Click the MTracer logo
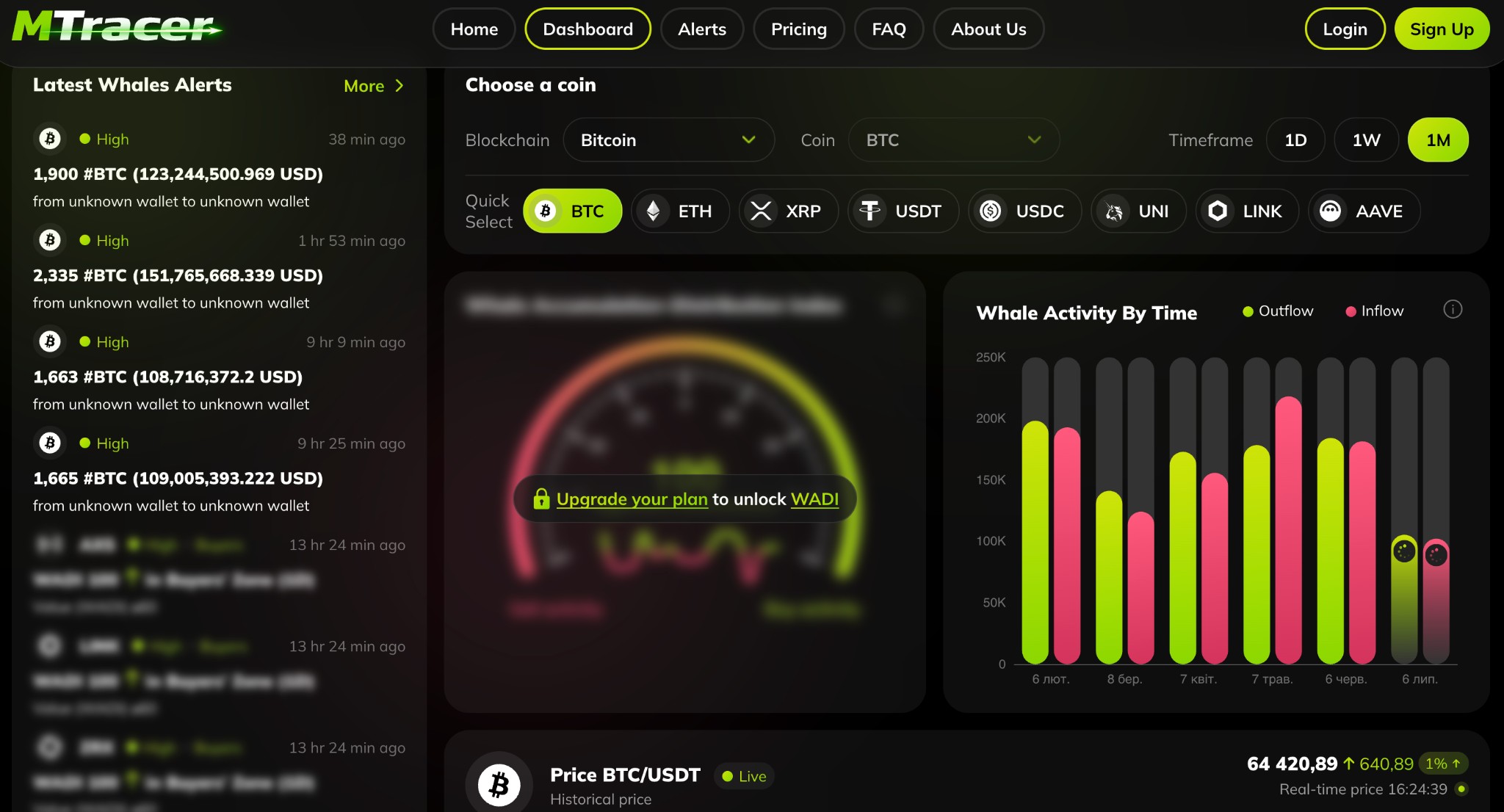The image size is (1504, 812). (x=117, y=26)
